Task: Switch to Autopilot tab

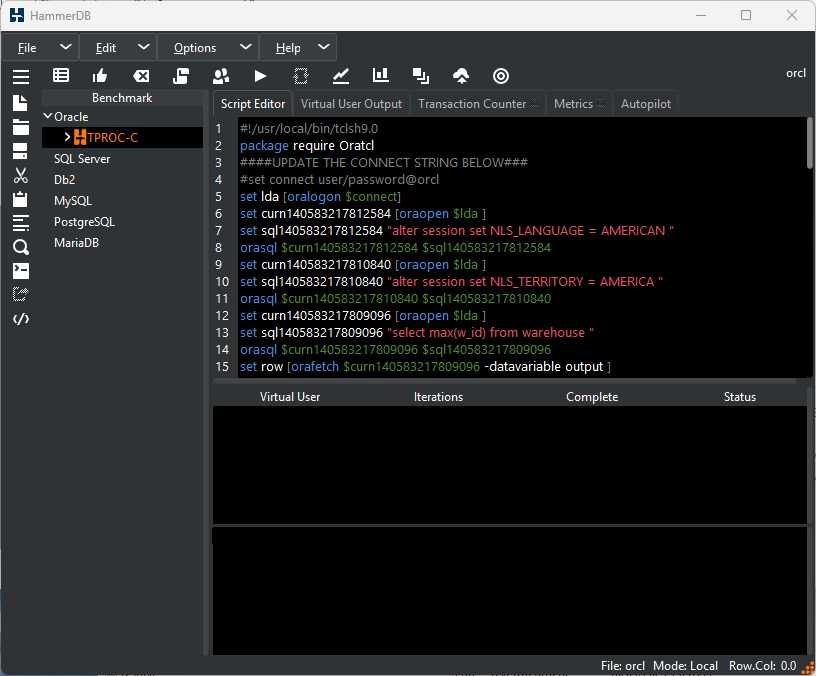Action: (x=646, y=104)
